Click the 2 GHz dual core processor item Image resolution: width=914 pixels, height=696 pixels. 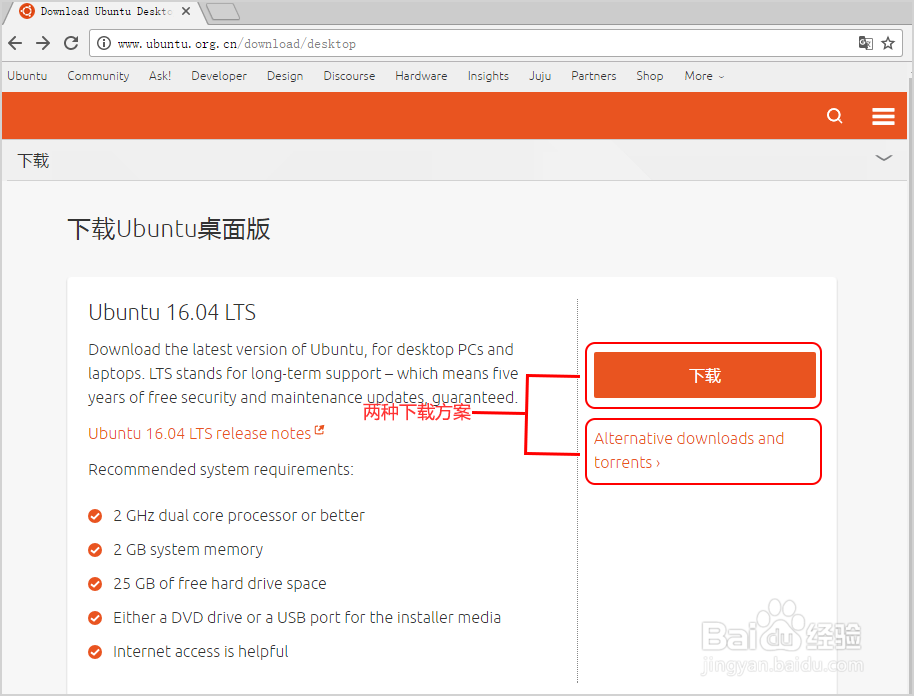pyautogui.click(x=238, y=515)
